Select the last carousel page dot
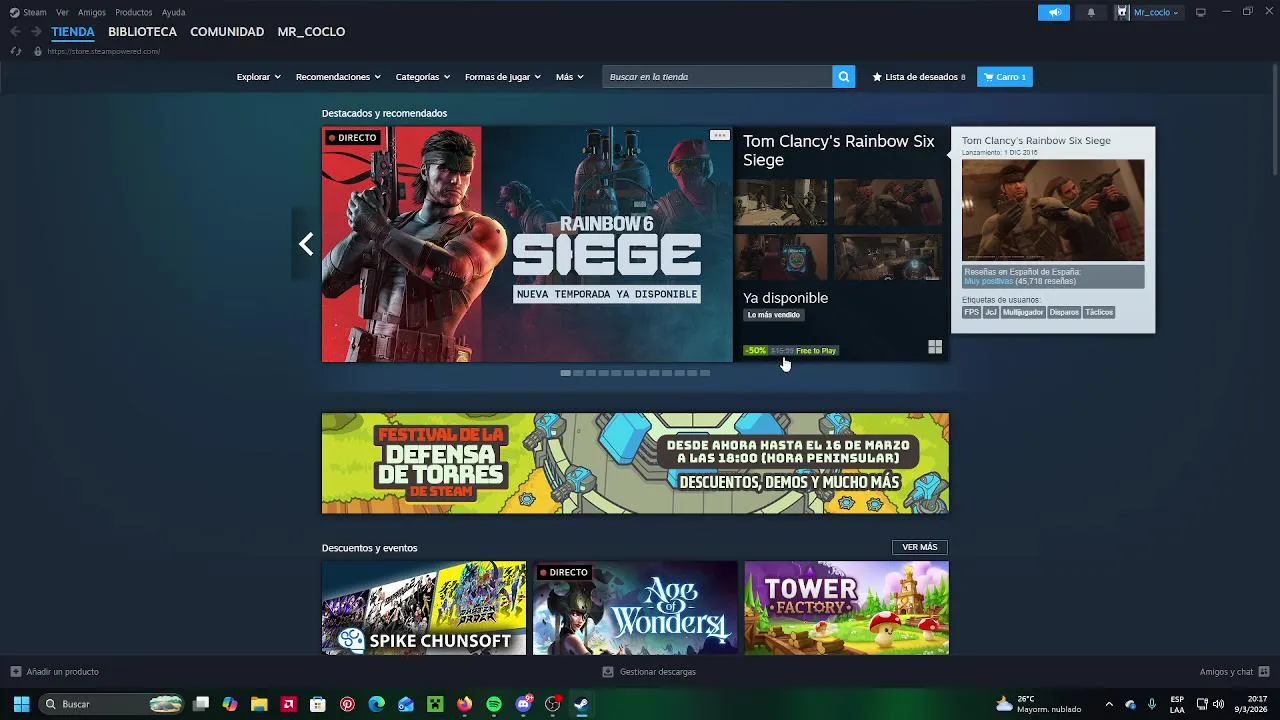Image resolution: width=1280 pixels, height=720 pixels. click(705, 373)
